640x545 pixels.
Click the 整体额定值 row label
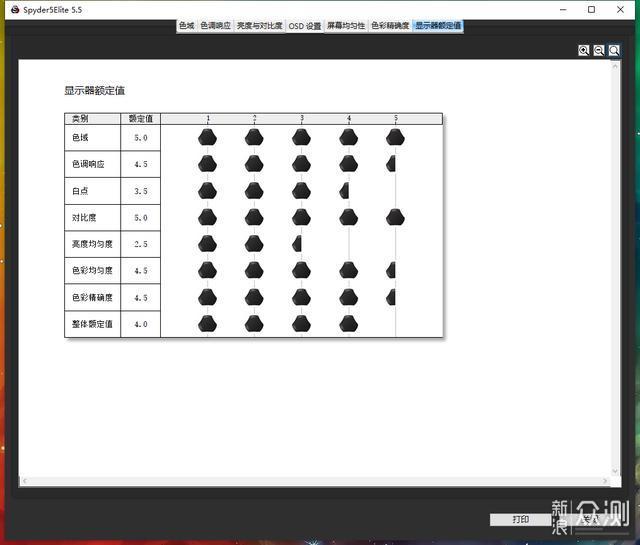[x=92, y=324]
